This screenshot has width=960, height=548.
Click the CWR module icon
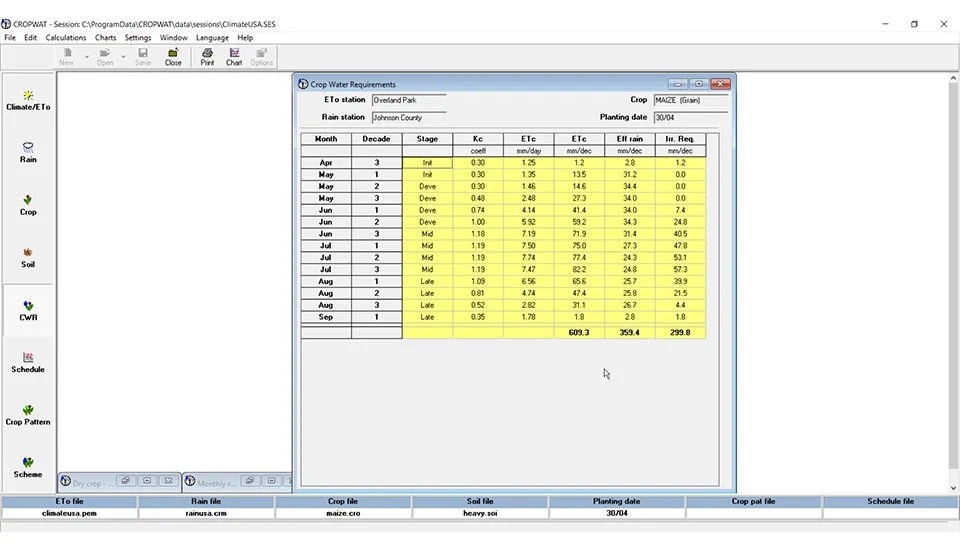point(28,310)
